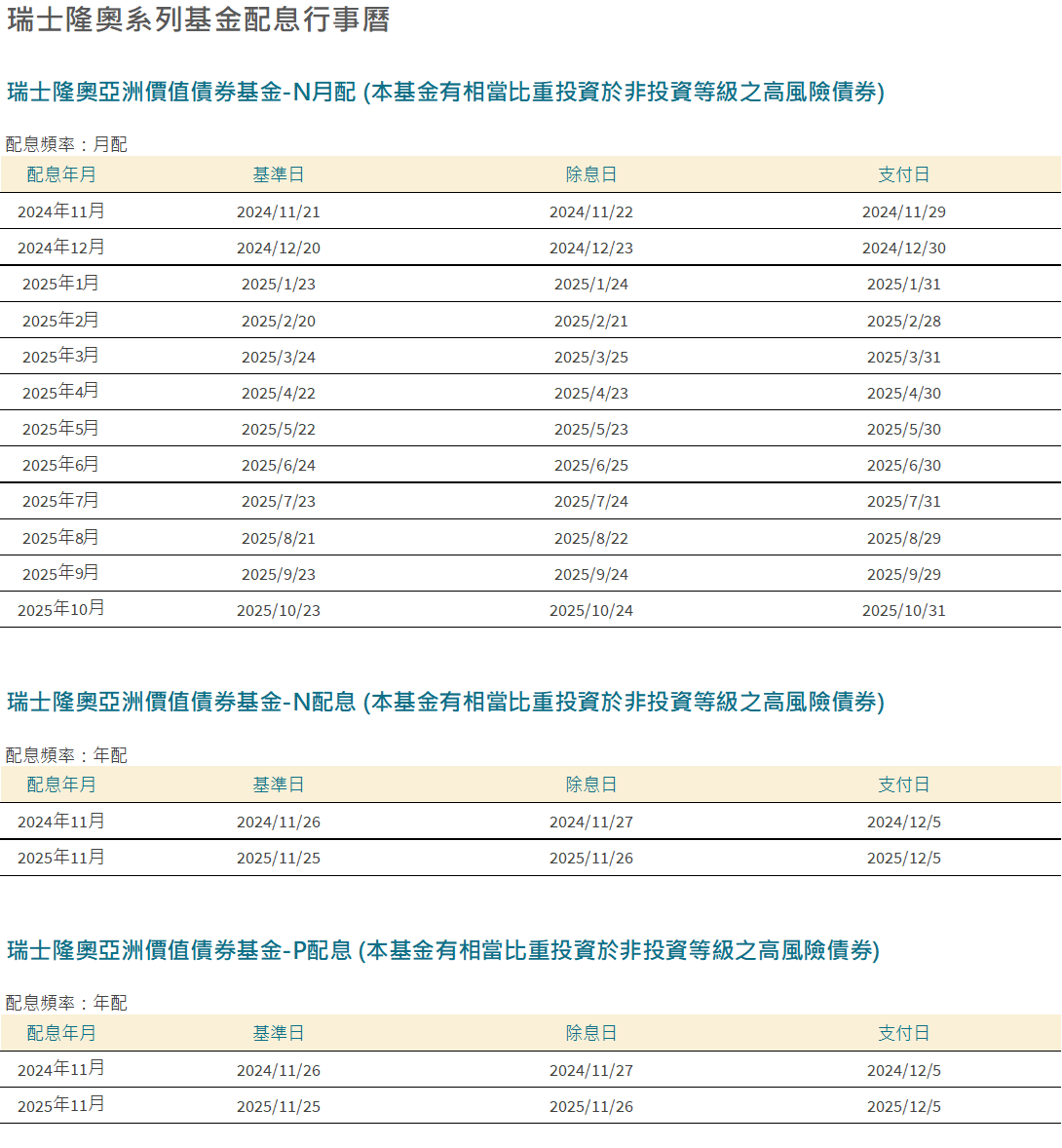This screenshot has width=1062, height=1148.
Task: Click payment date 2024/12/30
Action: pos(904,249)
